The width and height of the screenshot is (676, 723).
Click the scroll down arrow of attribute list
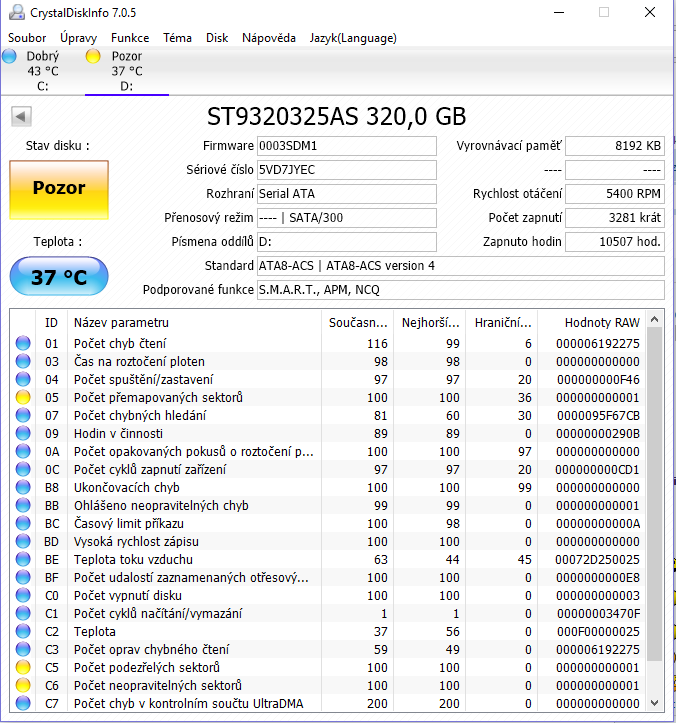pos(655,702)
